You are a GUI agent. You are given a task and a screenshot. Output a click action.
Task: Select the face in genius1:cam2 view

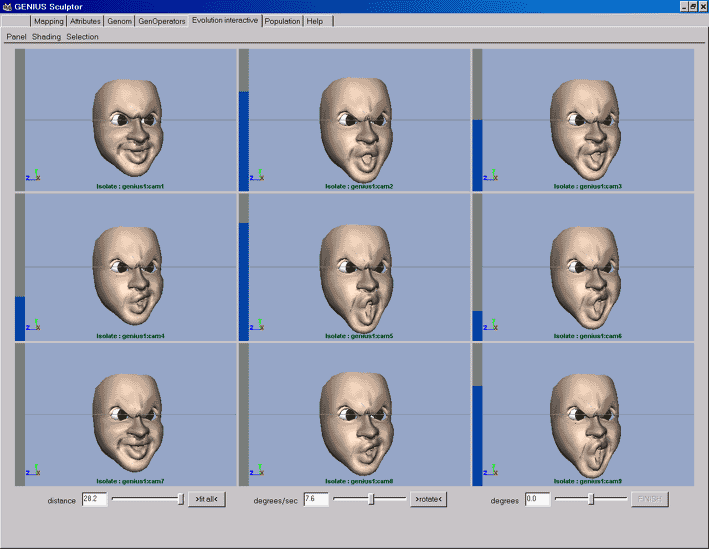[357, 129]
